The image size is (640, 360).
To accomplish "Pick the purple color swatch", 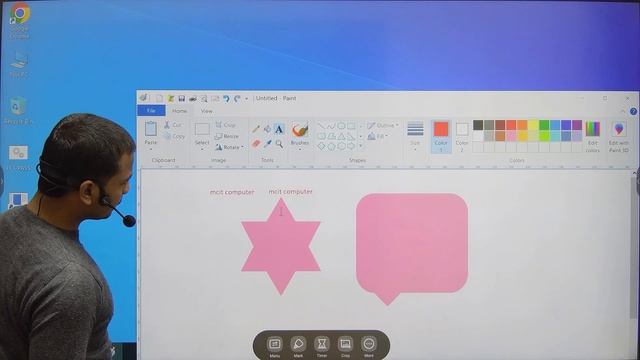I will 577,125.
